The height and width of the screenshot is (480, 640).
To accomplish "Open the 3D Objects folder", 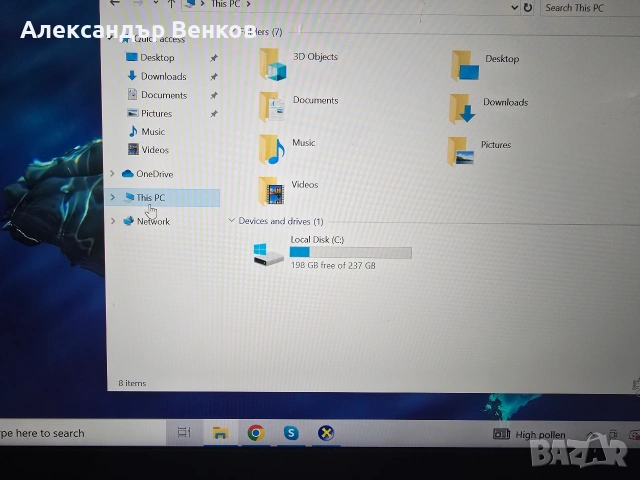I will pyautogui.click(x=273, y=63).
